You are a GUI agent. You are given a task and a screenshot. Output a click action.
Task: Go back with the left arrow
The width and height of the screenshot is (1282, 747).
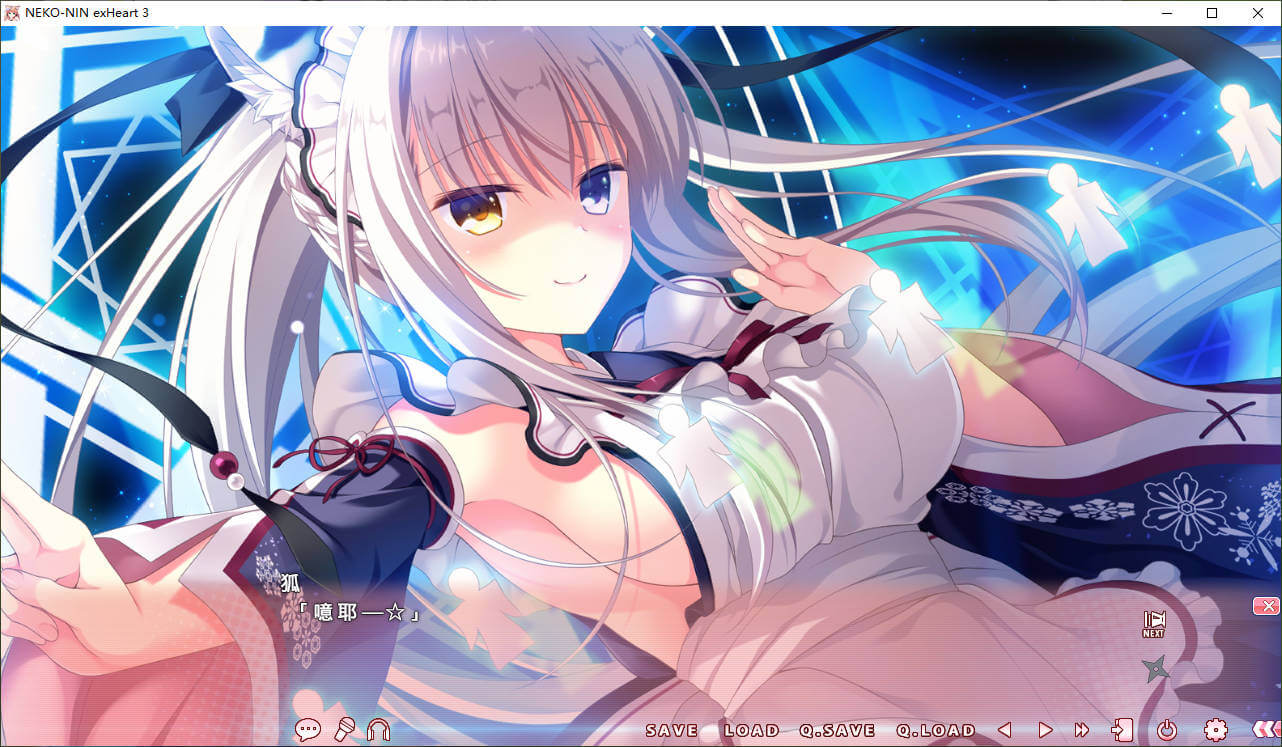pyautogui.click(x=1005, y=731)
